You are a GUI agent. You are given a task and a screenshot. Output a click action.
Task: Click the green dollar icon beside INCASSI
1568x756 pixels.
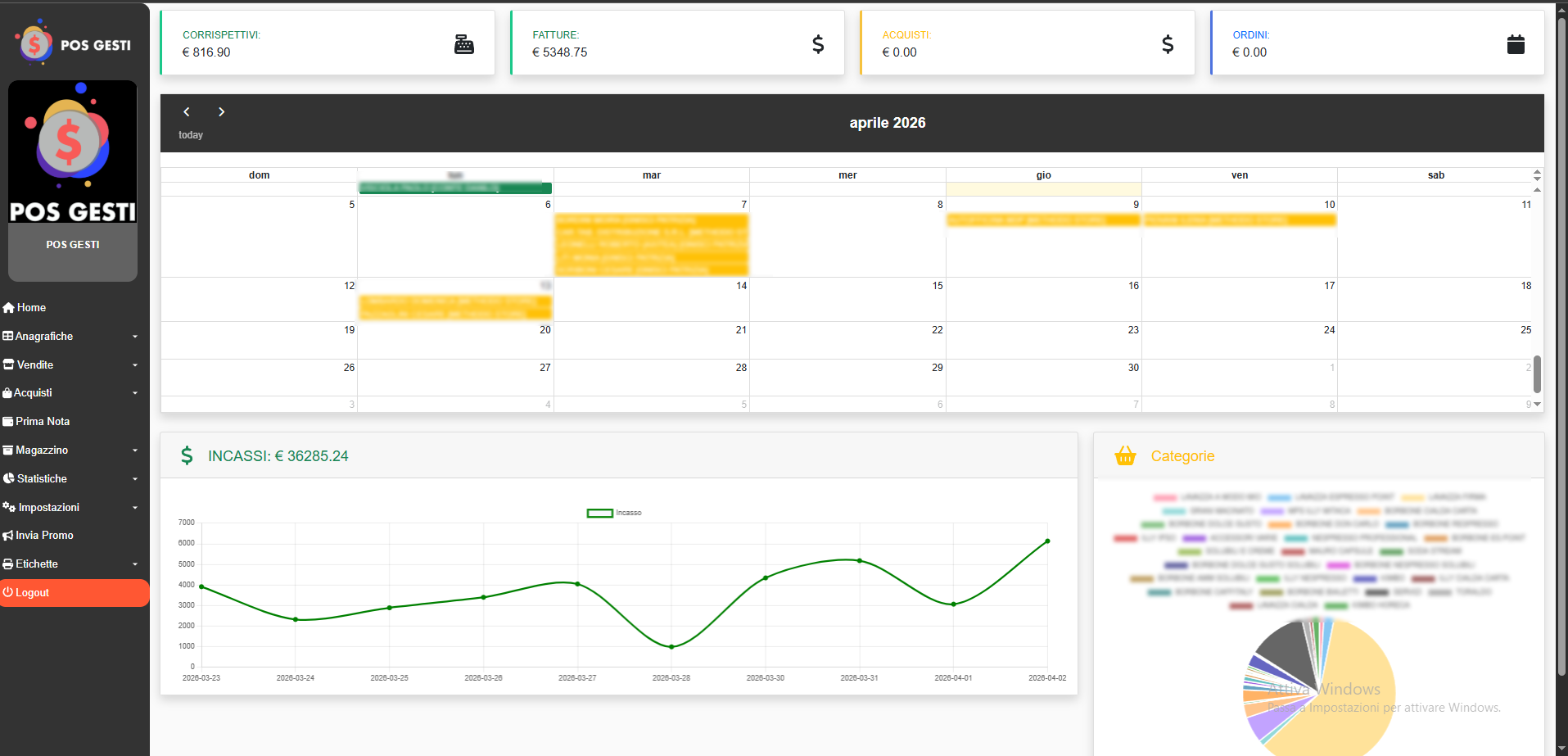tap(187, 455)
